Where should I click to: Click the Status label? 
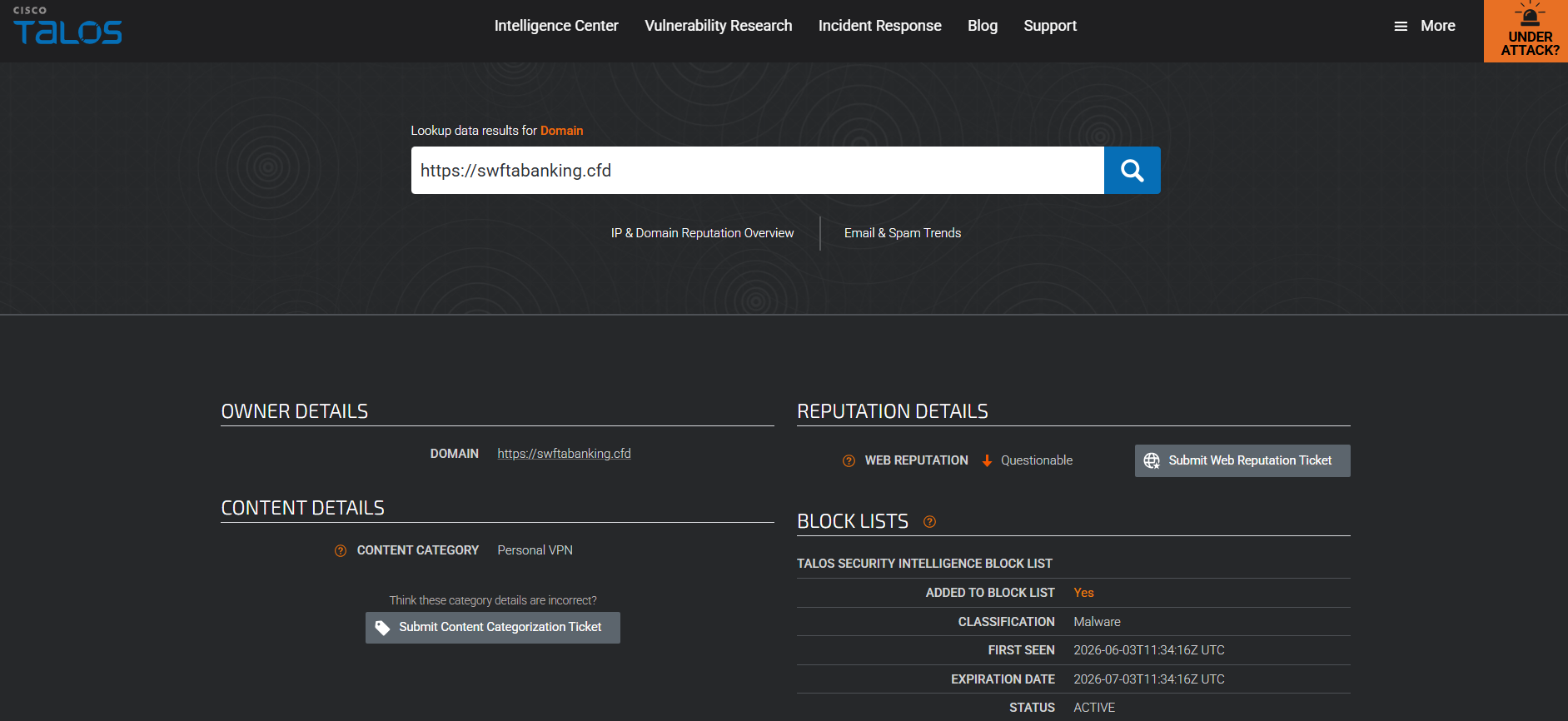pyautogui.click(x=1032, y=708)
